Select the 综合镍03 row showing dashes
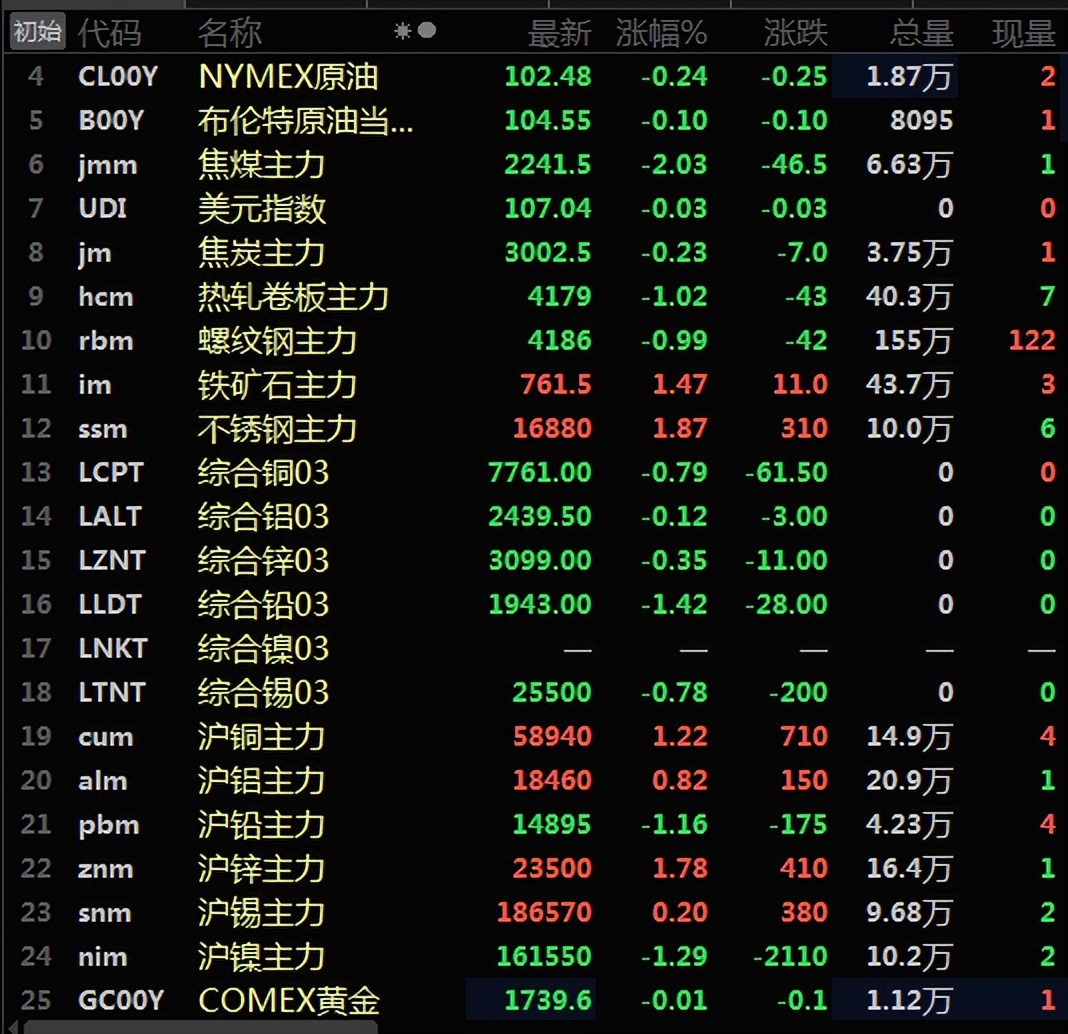 (x=265, y=649)
